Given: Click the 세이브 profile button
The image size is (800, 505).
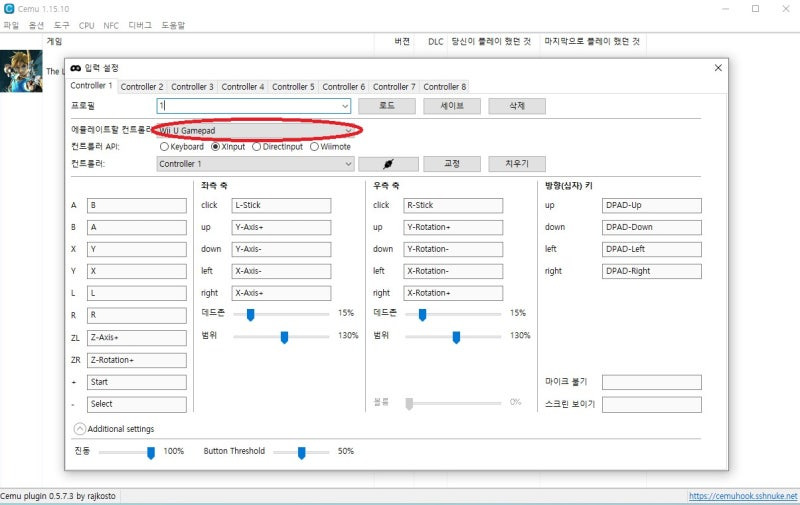Looking at the screenshot, I should point(452,106).
